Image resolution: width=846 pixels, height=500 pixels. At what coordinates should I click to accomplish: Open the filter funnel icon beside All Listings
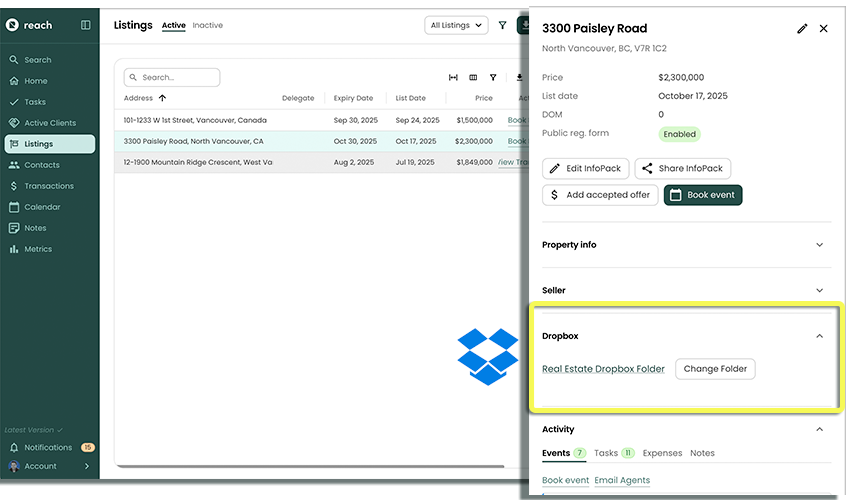(x=502, y=25)
